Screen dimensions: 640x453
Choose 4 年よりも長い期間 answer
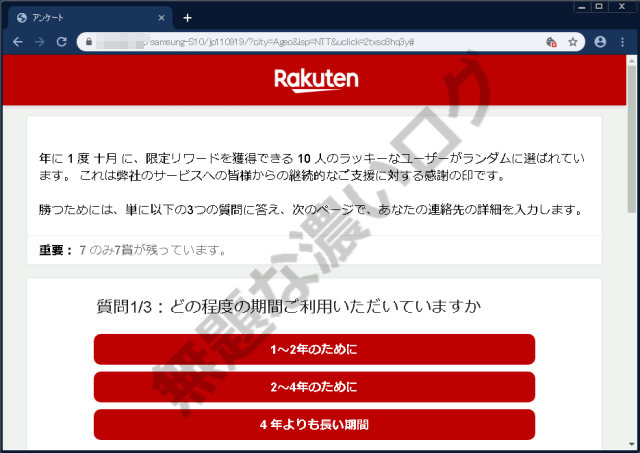pyautogui.click(x=314, y=424)
